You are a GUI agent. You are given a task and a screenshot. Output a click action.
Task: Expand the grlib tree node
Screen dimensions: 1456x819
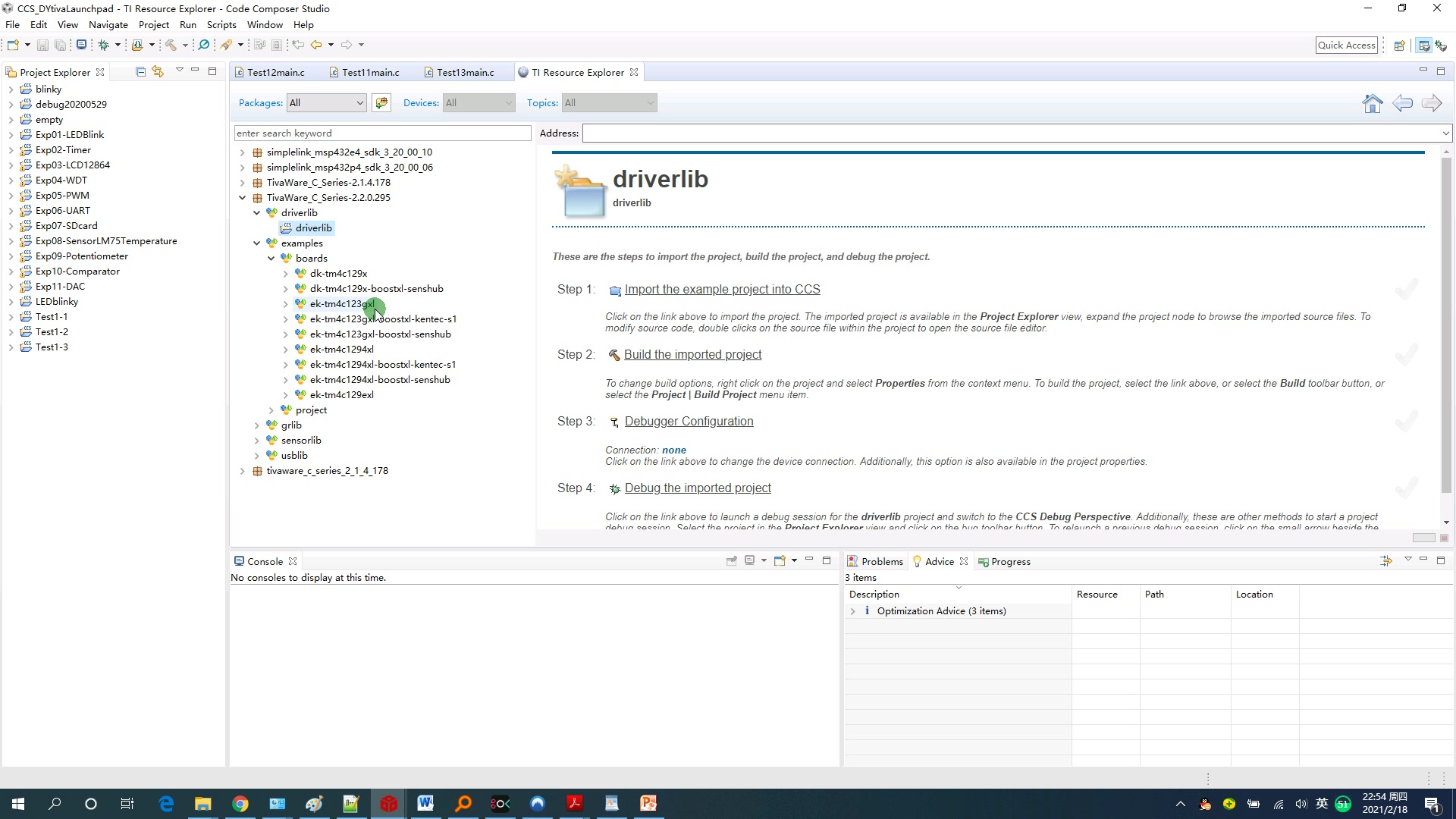[x=256, y=425]
